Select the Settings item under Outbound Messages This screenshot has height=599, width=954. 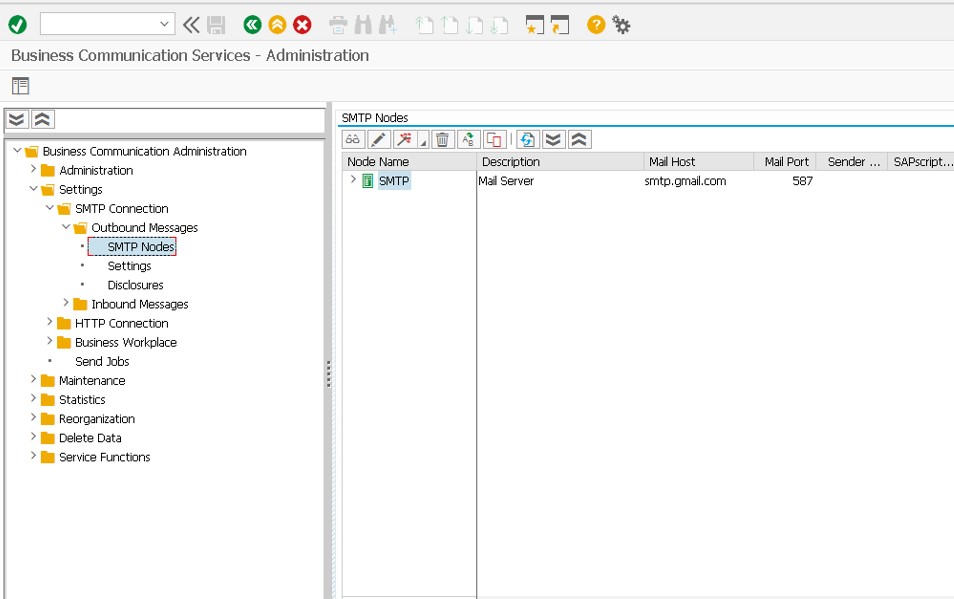[129, 266]
